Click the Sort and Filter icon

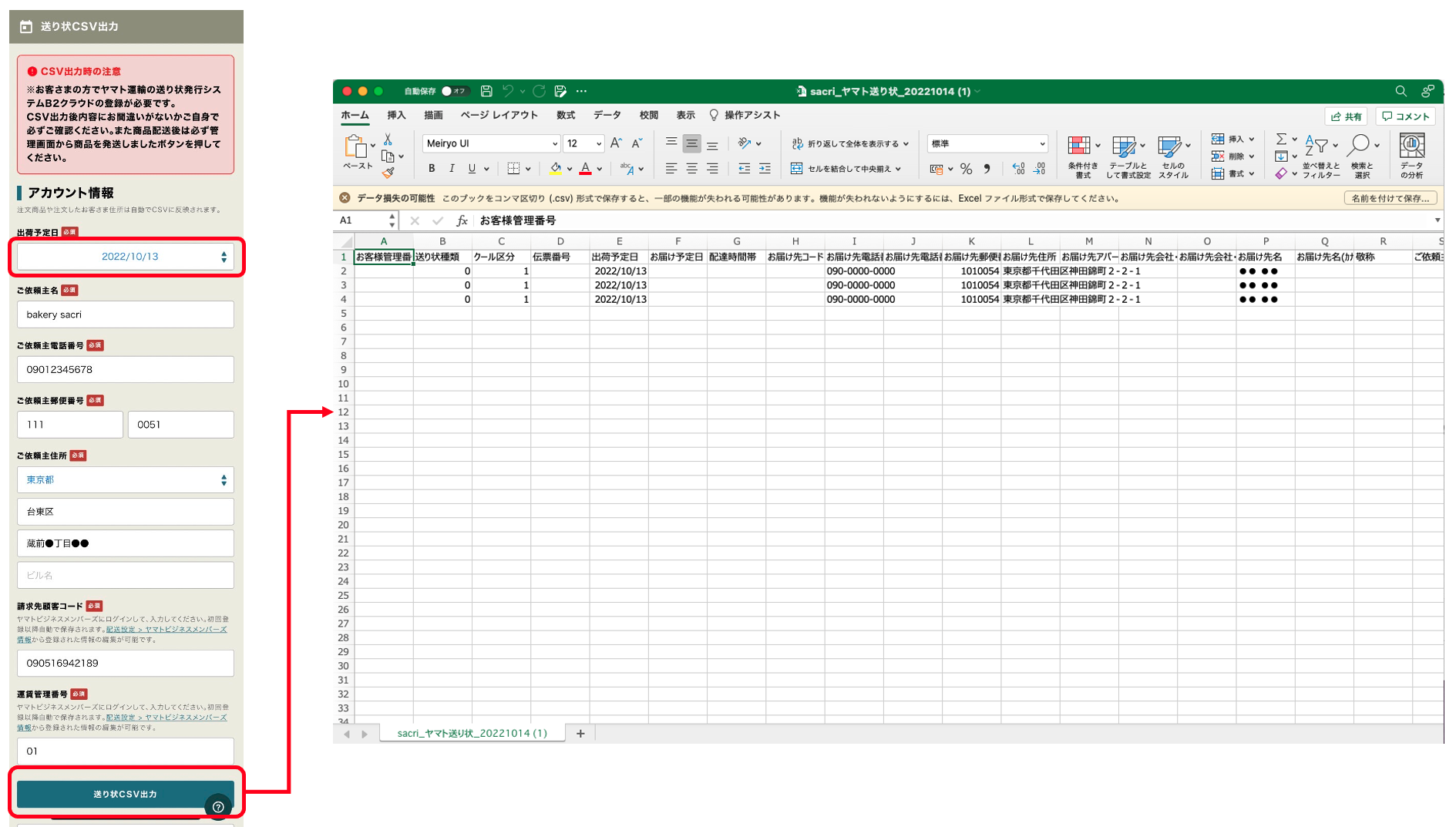(1316, 145)
